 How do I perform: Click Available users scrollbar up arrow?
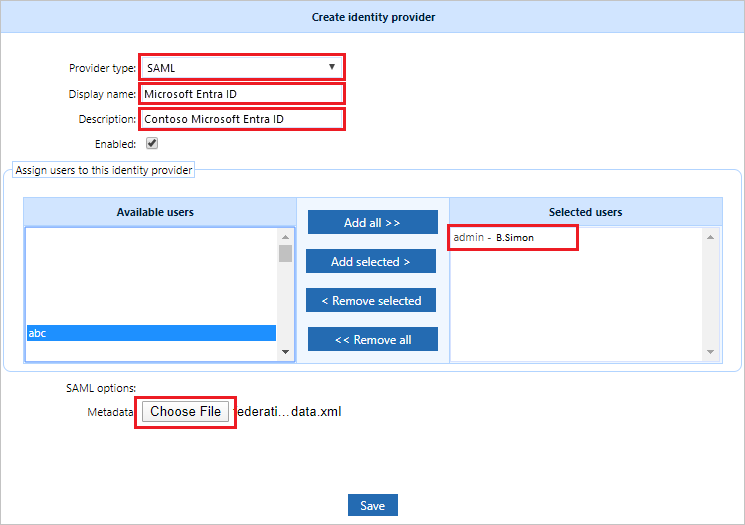click(x=286, y=237)
